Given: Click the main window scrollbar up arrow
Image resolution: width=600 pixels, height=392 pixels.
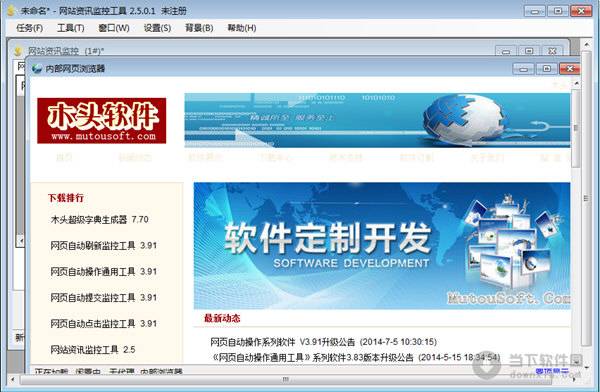Looking at the screenshot, I should tap(587, 45).
